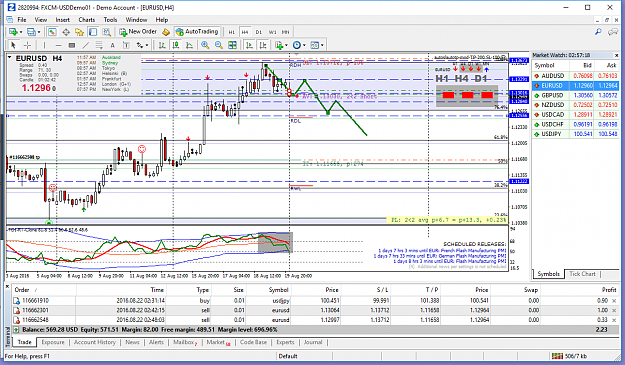Switch to the Tick Chart tab
The width and height of the screenshot is (625, 365).
pos(582,274)
